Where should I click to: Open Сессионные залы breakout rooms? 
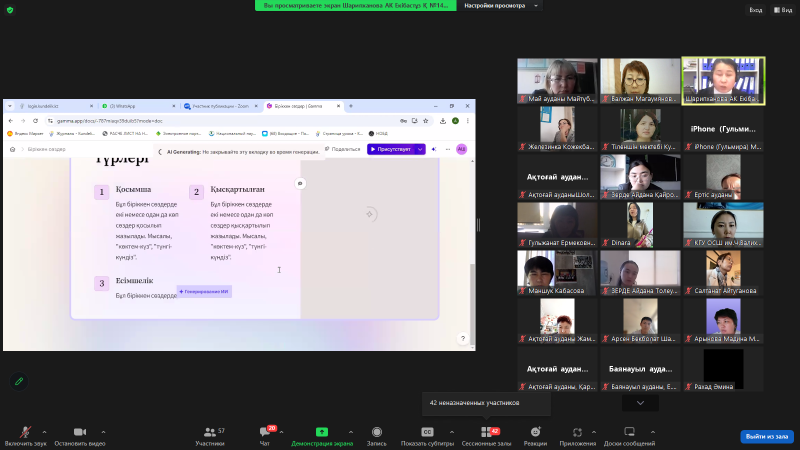[486, 432]
